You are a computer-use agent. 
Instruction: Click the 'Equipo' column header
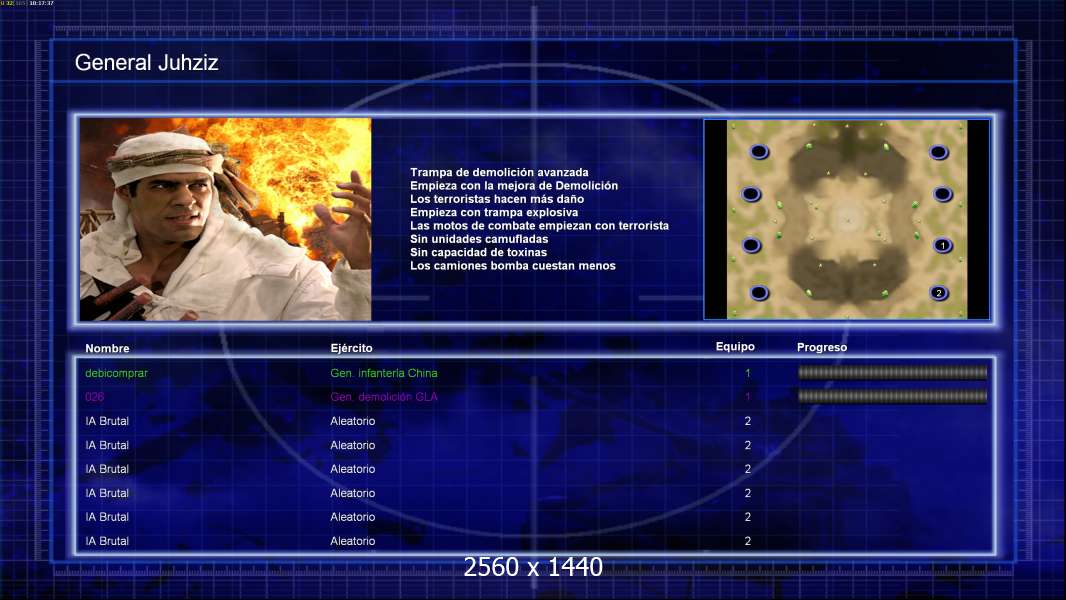pos(735,347)
